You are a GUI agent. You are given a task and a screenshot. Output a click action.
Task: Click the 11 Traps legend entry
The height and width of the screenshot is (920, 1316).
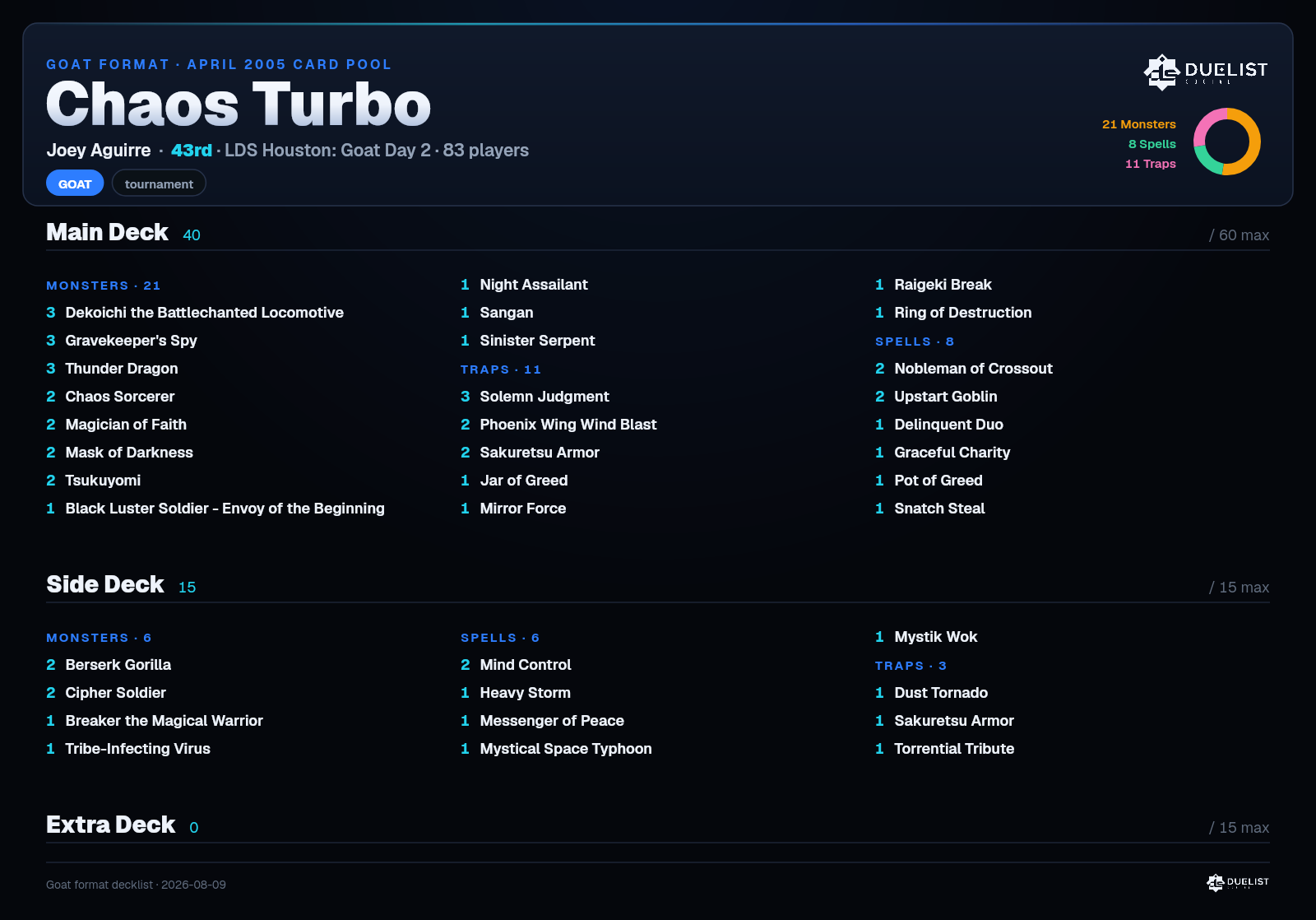click(1151, 164)
